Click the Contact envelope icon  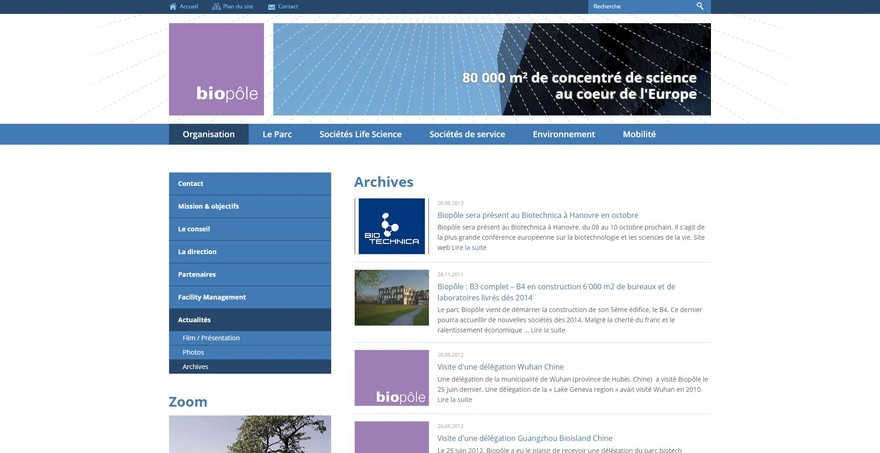tap(272, 7)
